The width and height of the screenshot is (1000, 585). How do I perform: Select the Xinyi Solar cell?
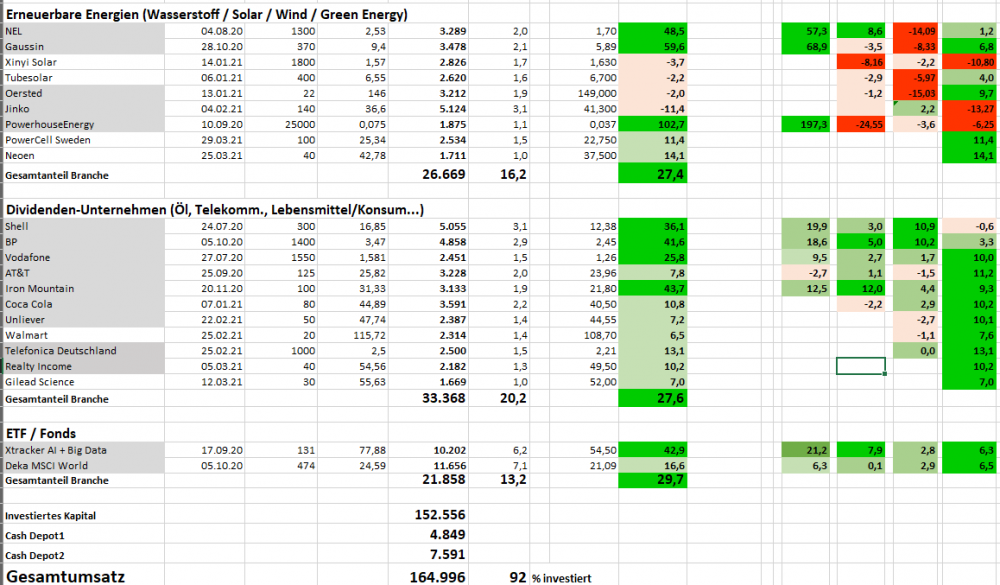pos(84,63)
